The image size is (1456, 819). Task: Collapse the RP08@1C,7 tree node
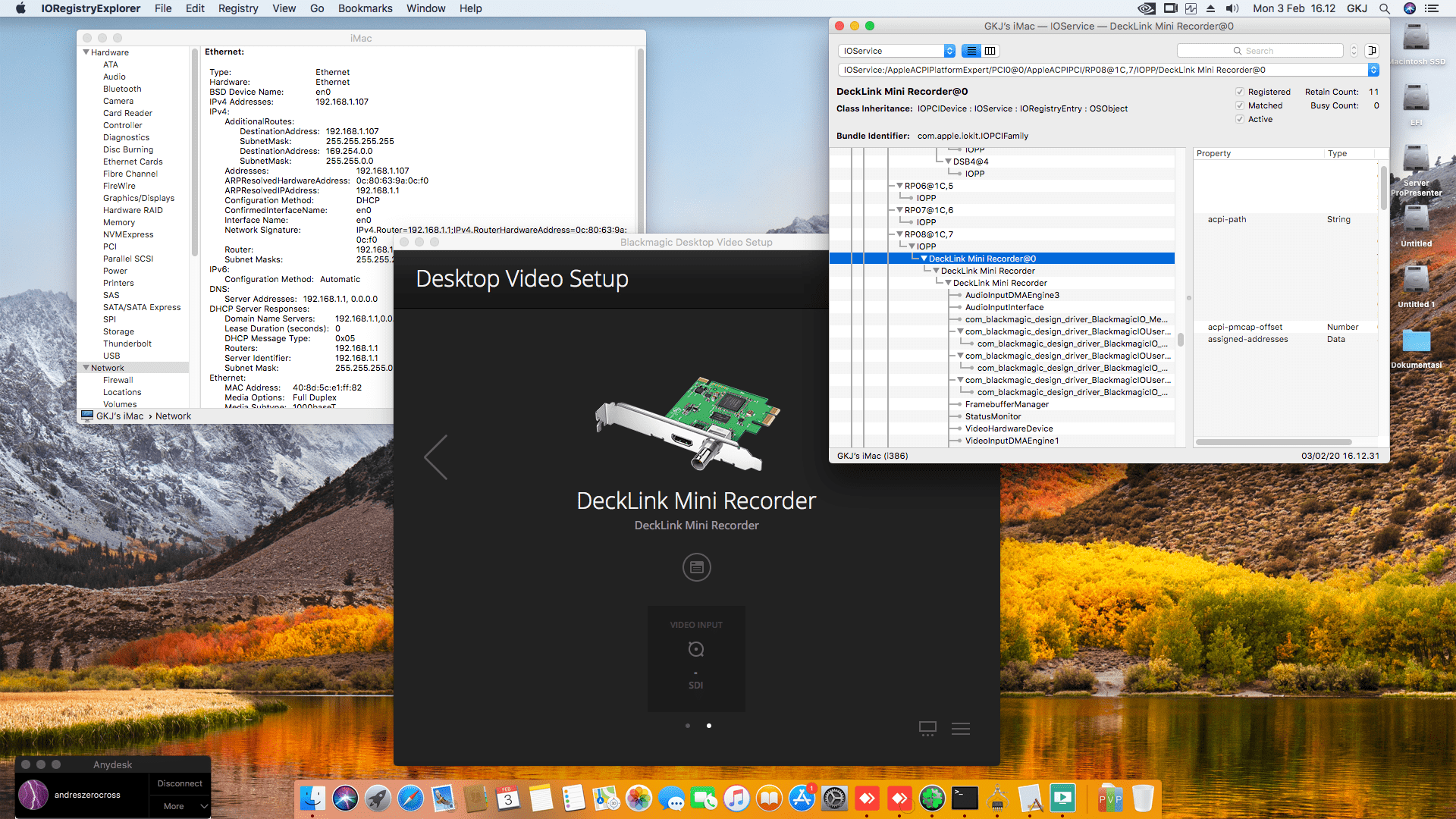click(x=899, y=234)
